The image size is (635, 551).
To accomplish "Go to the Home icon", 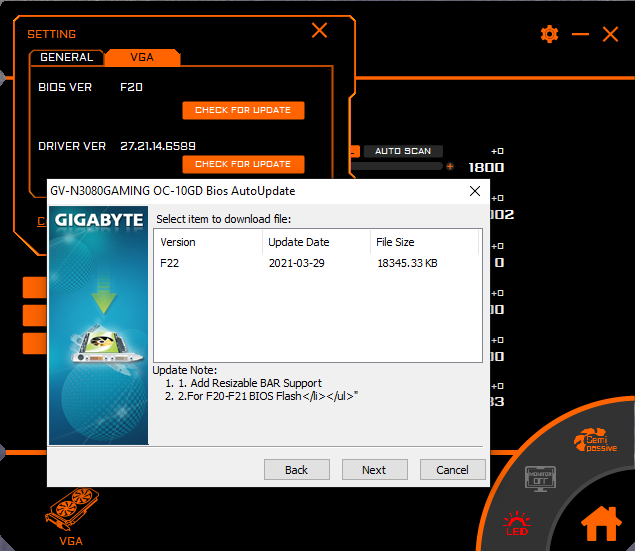I will pyautogui.click(x=601, y=523).
